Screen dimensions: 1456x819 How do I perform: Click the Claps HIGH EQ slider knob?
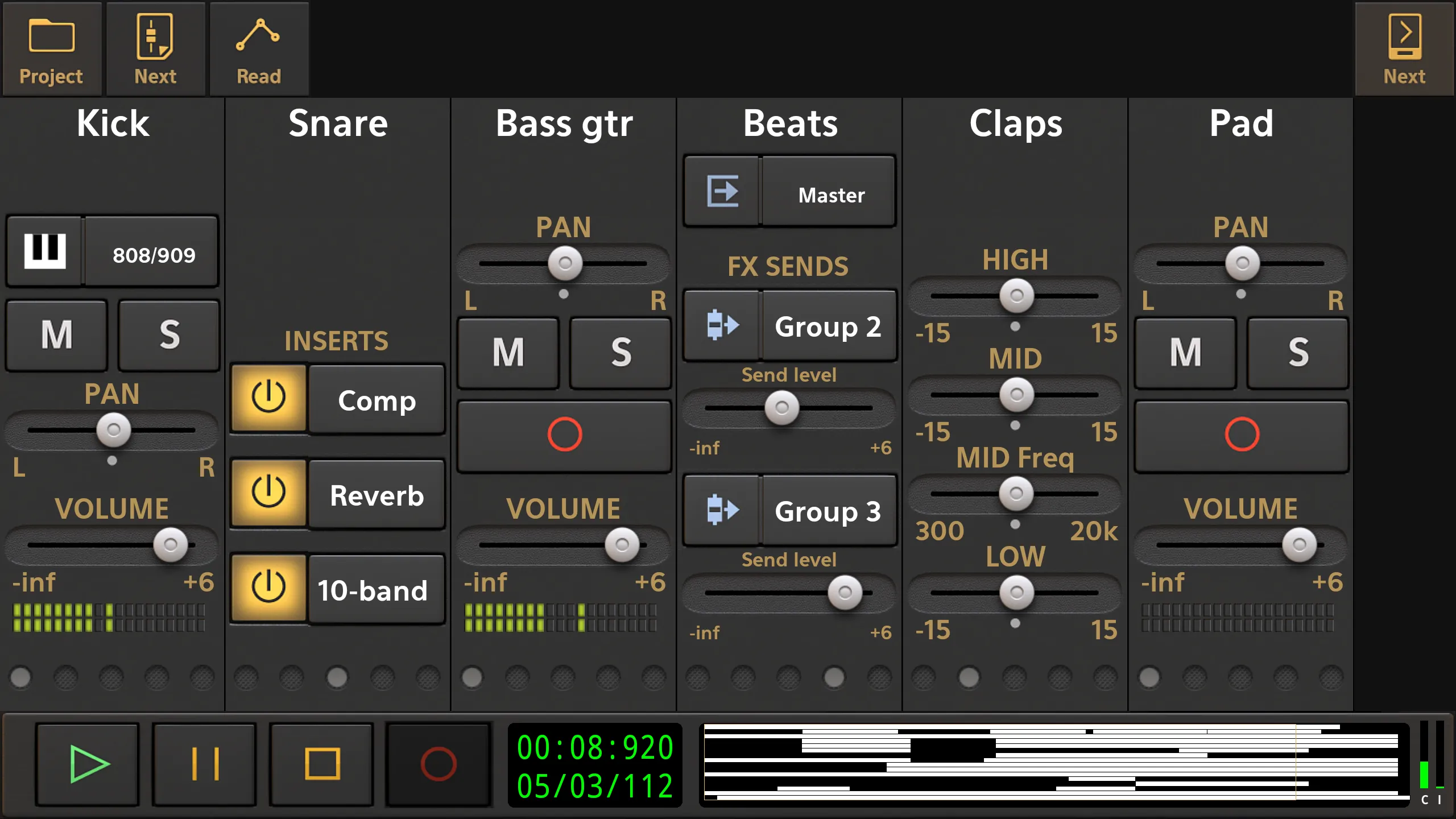1017,296
